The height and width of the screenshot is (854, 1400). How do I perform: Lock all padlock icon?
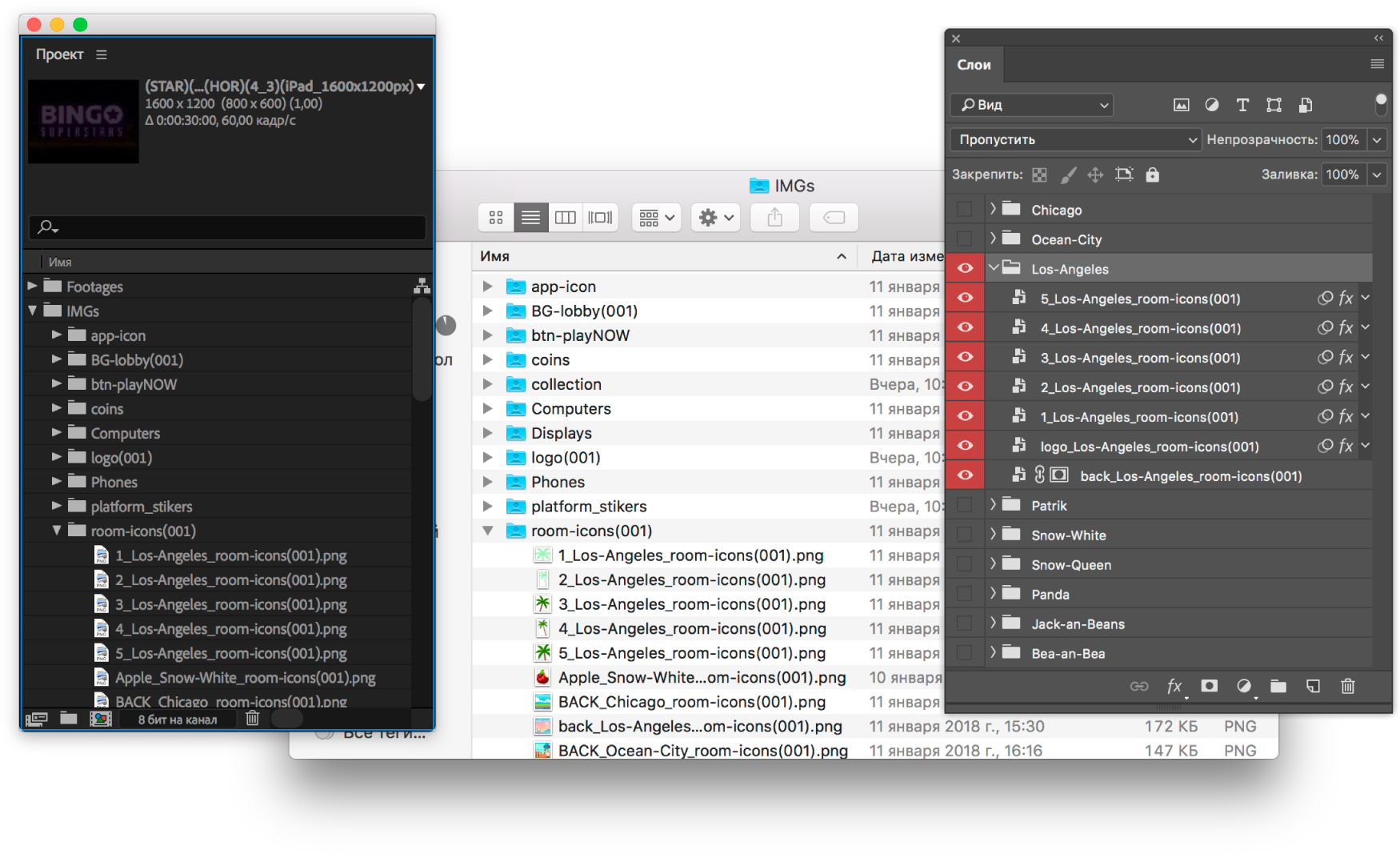point(1152,174)
